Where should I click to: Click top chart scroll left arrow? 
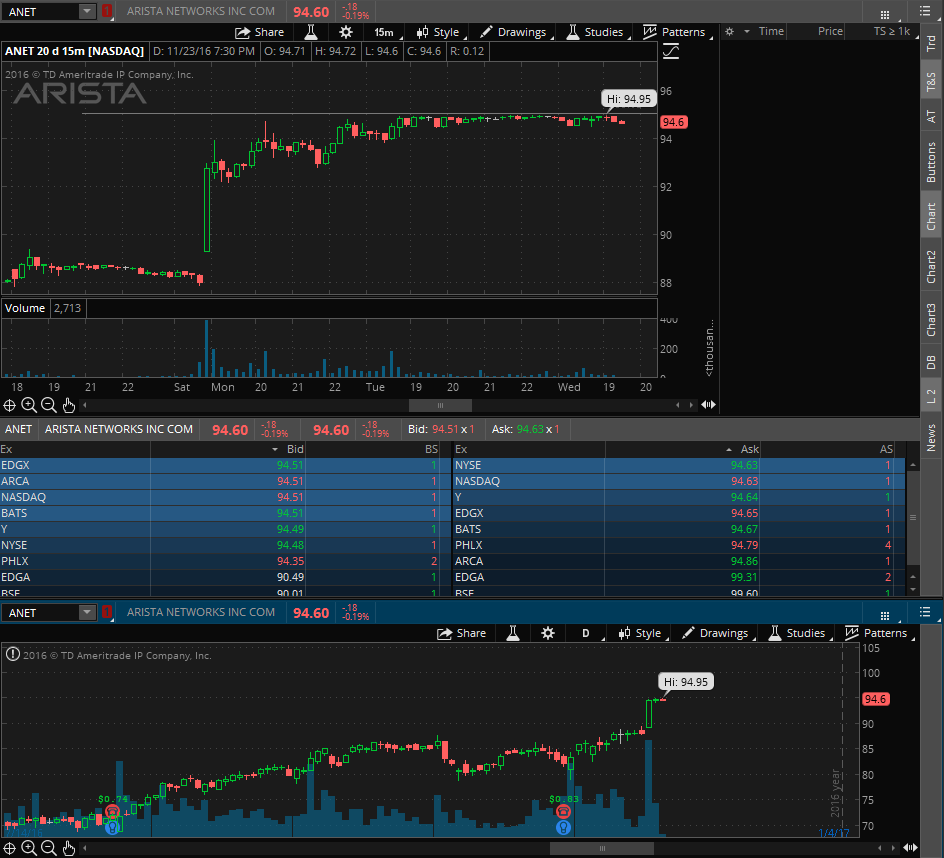pos(84,405)
